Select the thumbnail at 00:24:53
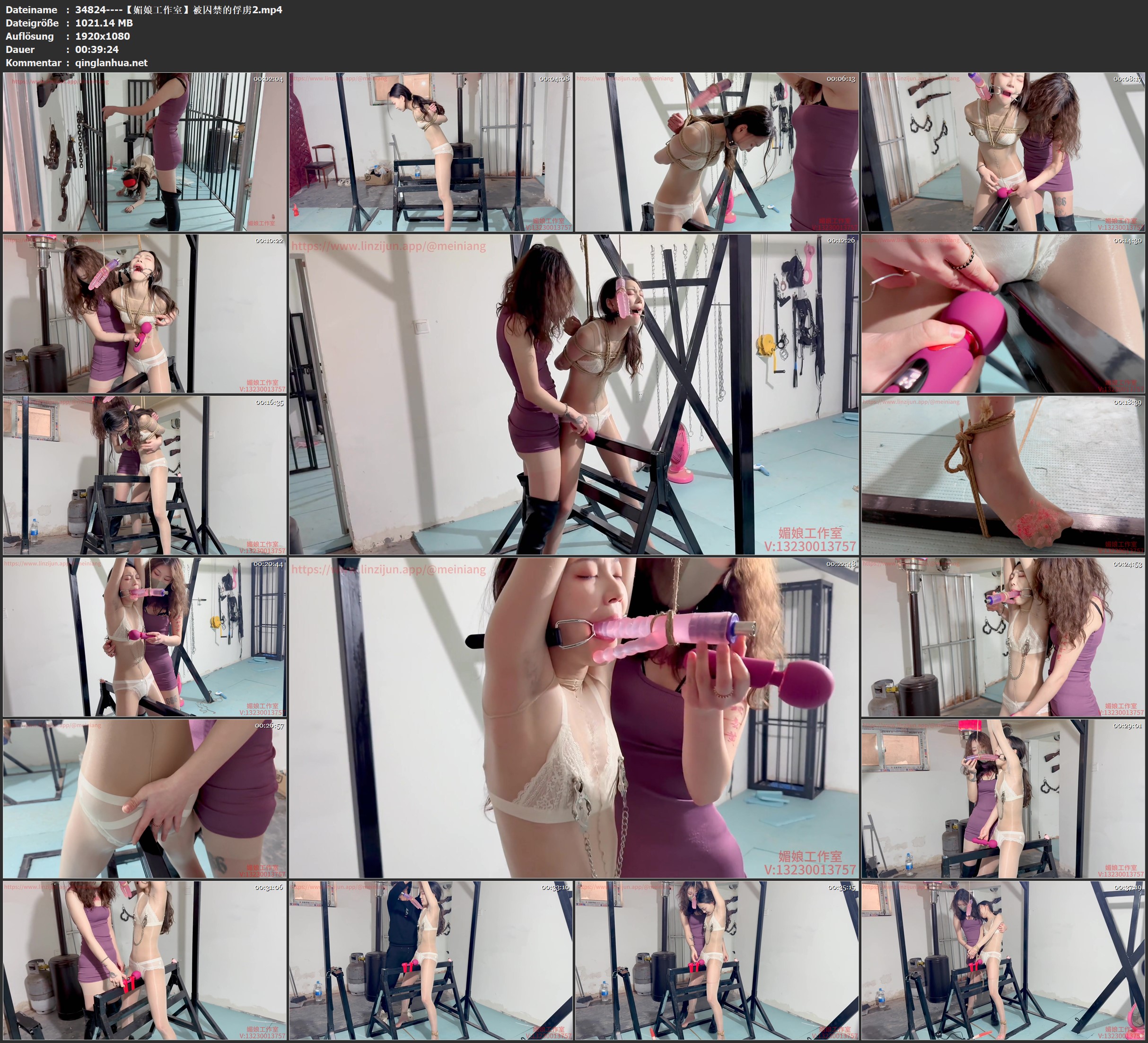This screenshot has height=1043, width=1148. pyautogui.click(x=1003, y=637)
